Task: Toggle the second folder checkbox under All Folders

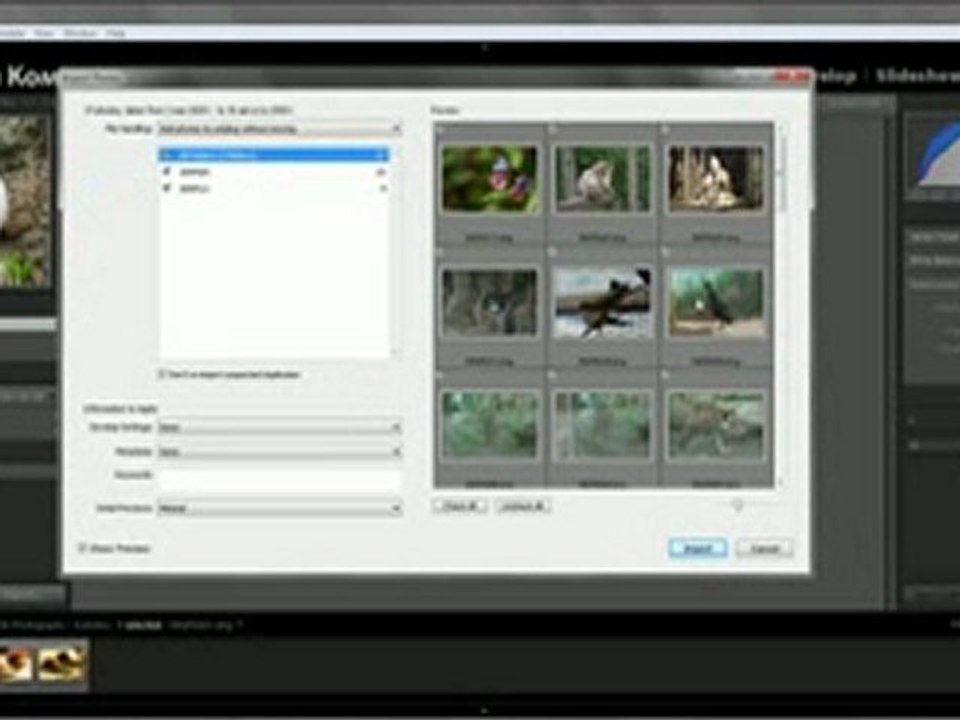Action: coord(167,189)
